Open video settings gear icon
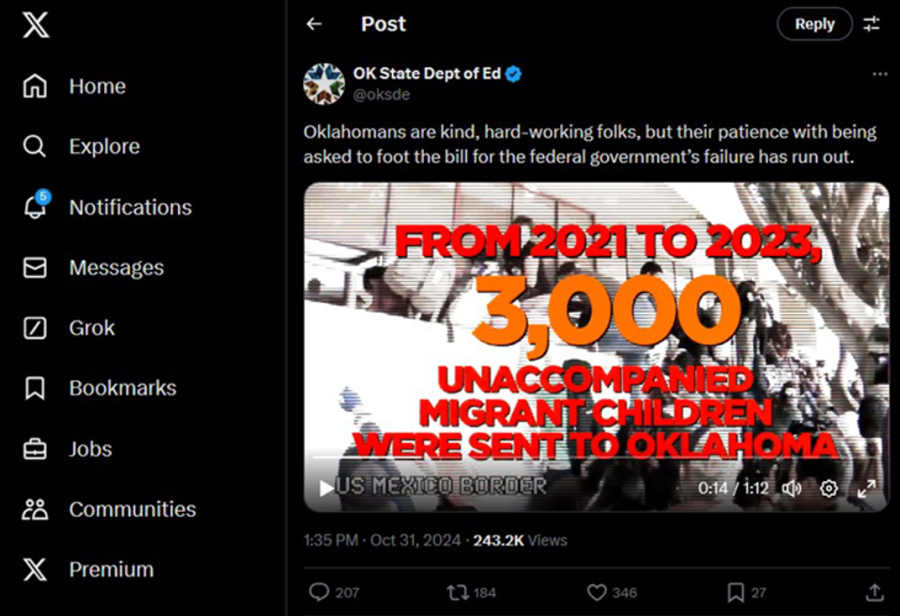Viewport: 900px width, 616px height. pos(829,488)
